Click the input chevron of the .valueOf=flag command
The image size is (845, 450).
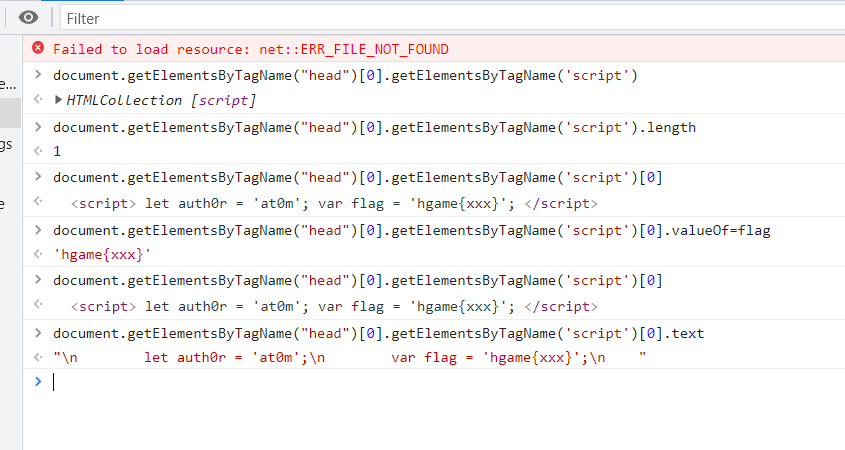coord(38,230)
